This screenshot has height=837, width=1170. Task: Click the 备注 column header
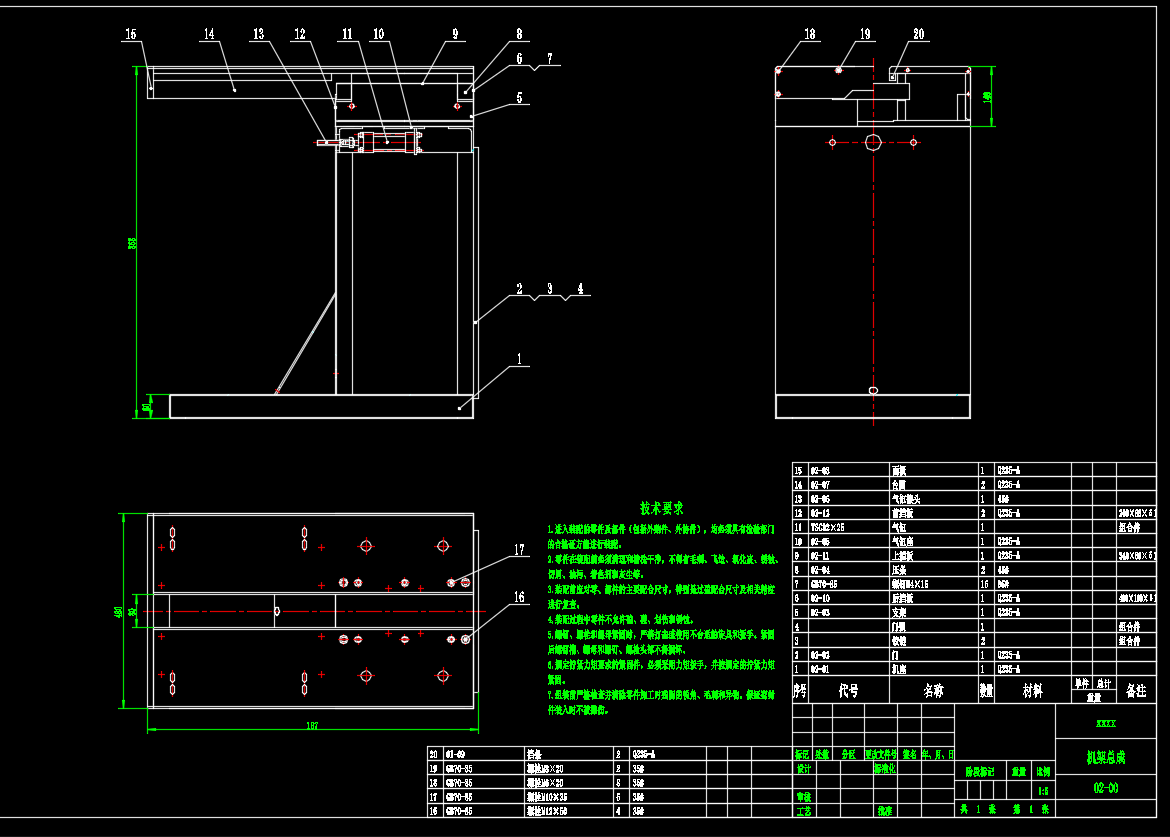point(1136,690)
